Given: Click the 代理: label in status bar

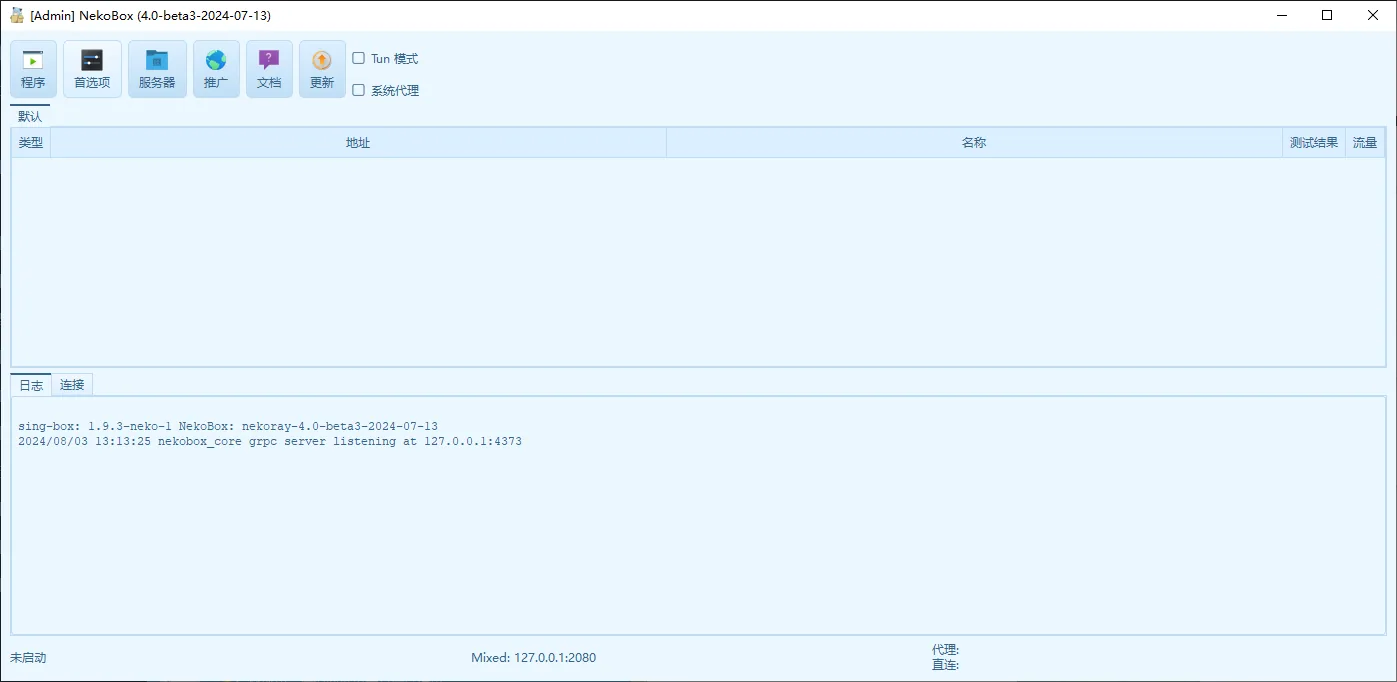Looking at the screenshot, I should [945, 650].
